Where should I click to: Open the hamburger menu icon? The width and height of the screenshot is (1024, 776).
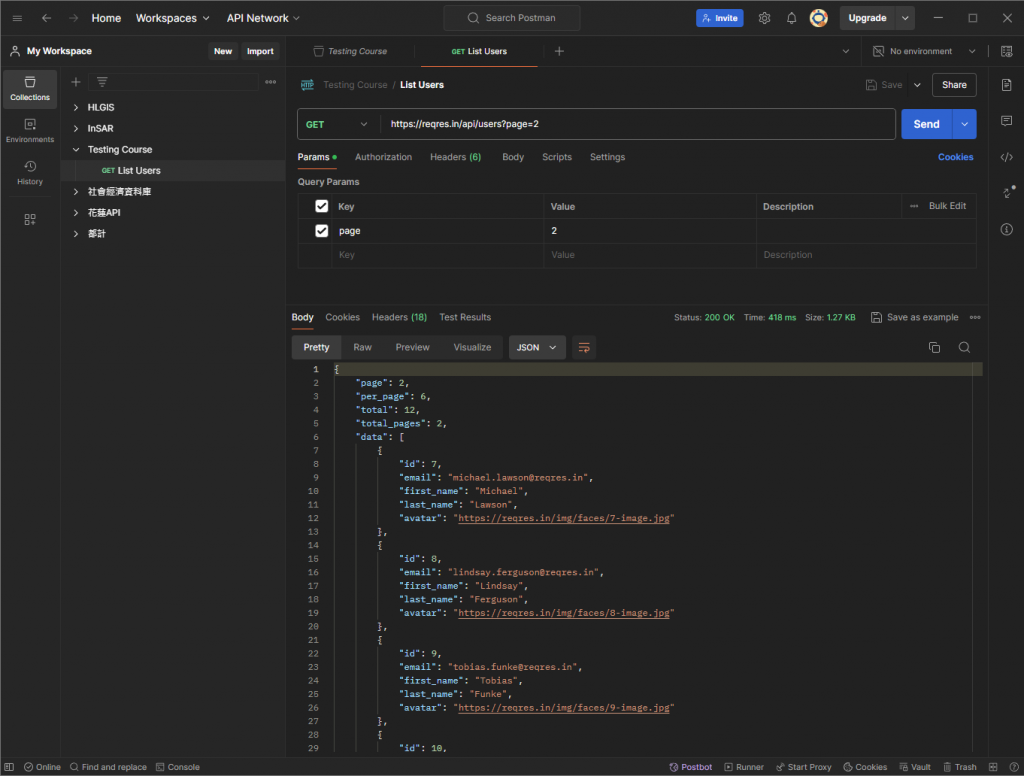(17, 18)
